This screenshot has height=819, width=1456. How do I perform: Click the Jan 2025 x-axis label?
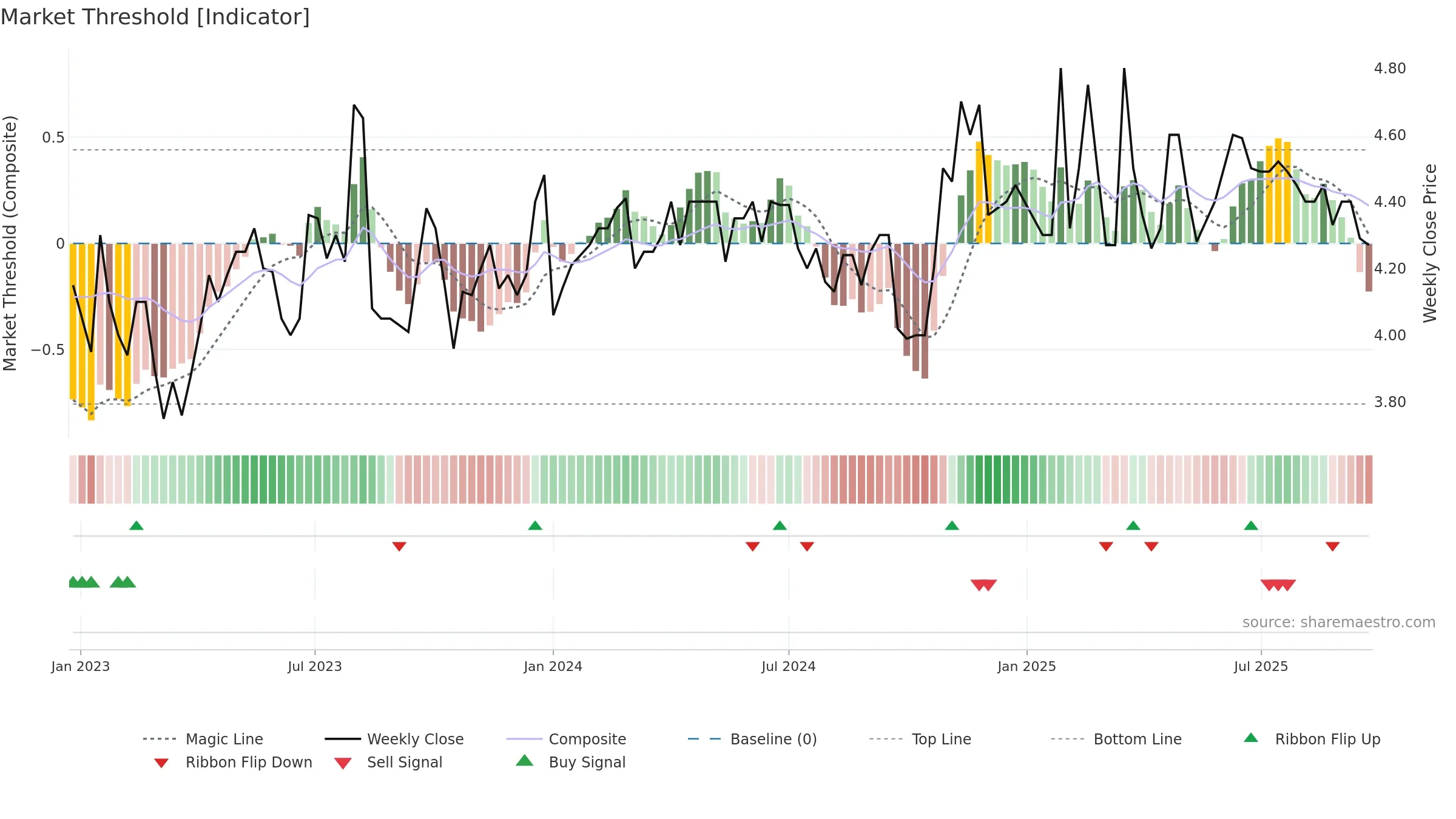[1027, 666]
